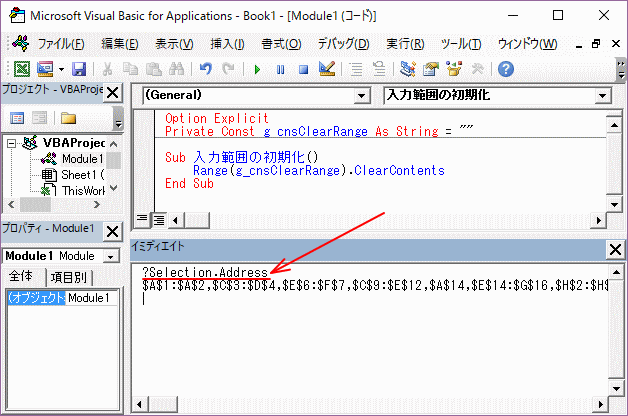Open 挿入(I) menu

coord(227,44)
